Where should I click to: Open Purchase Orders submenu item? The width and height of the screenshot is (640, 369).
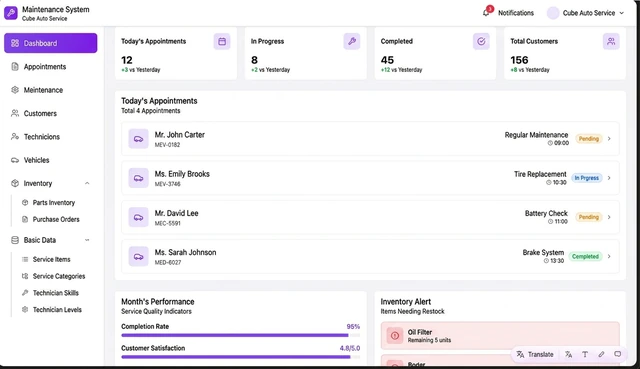point(56,219)
